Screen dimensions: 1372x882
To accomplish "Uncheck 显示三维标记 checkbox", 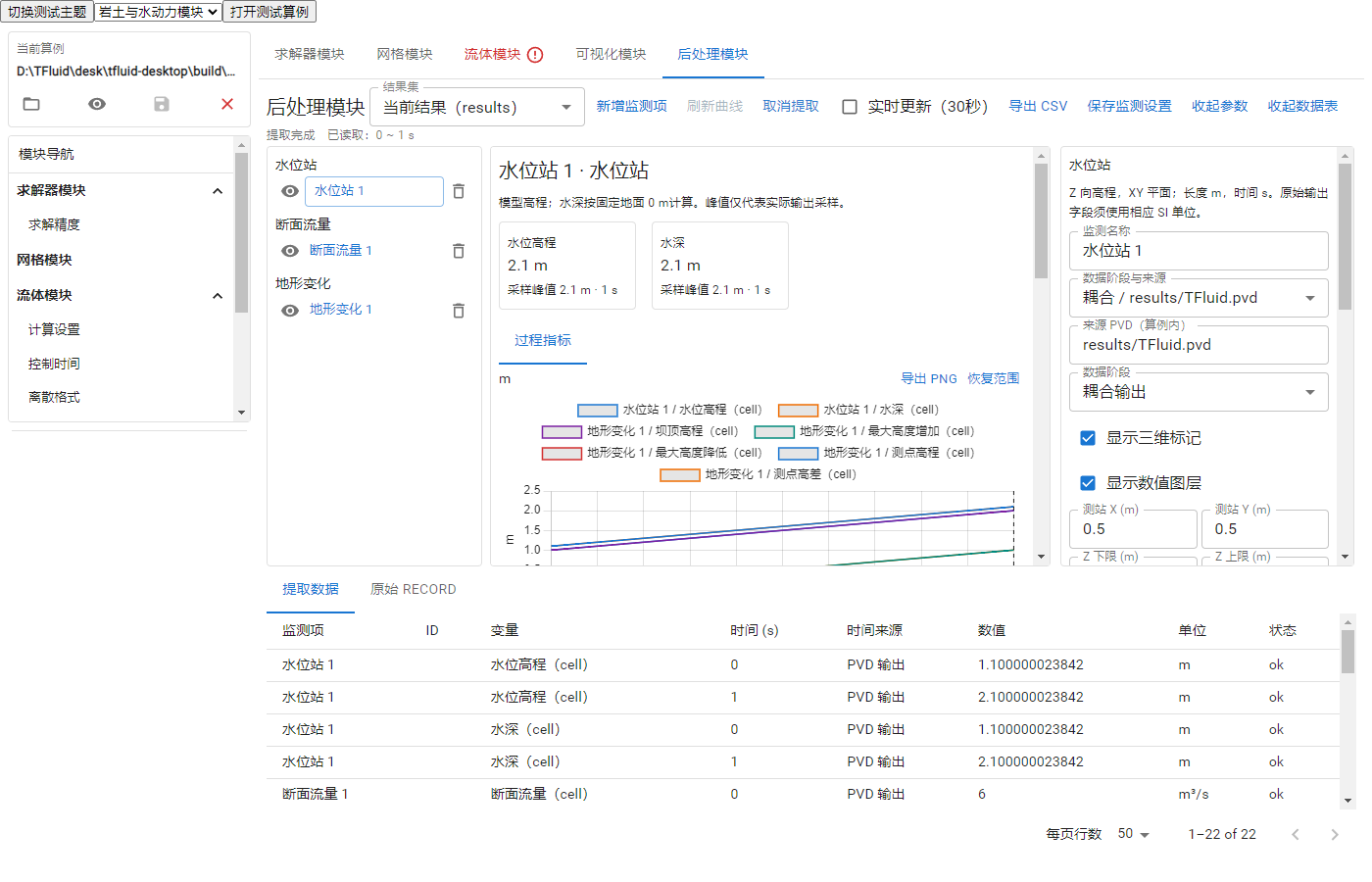I will pyautogui.click(x=1088, y=438).
